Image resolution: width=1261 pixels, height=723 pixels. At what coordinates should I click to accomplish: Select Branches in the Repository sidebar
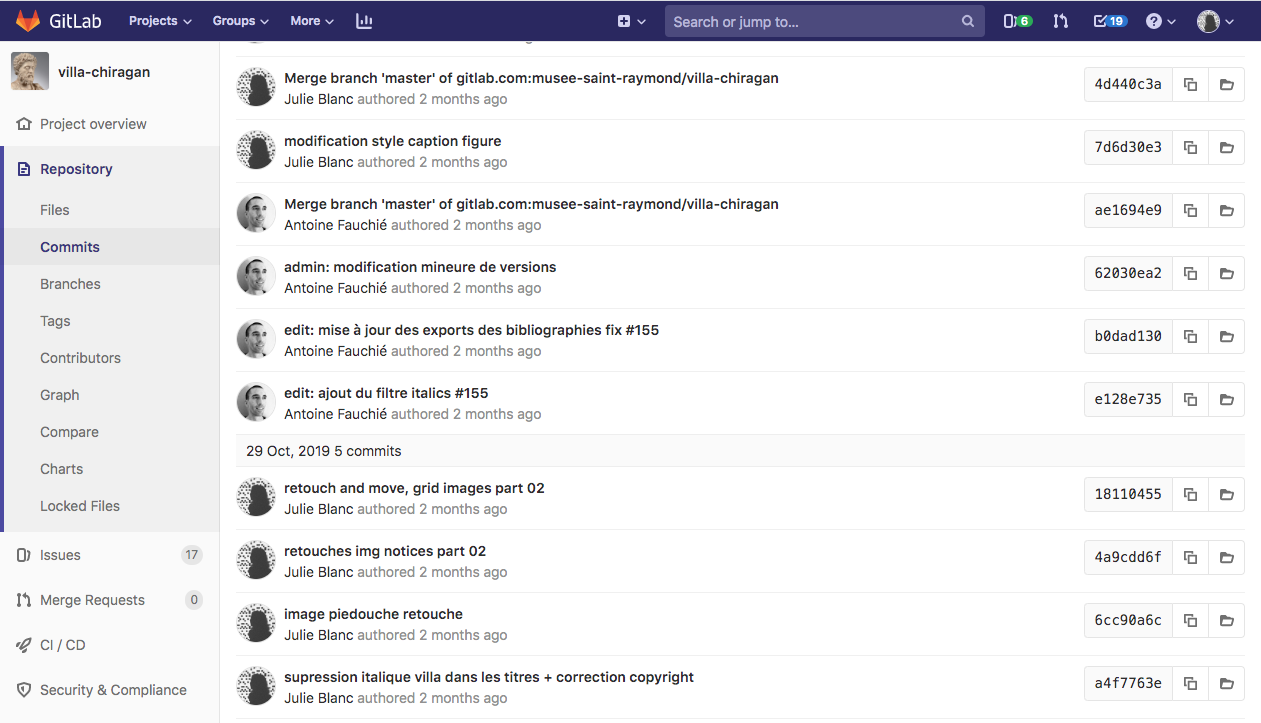click(x=70, y=284)
